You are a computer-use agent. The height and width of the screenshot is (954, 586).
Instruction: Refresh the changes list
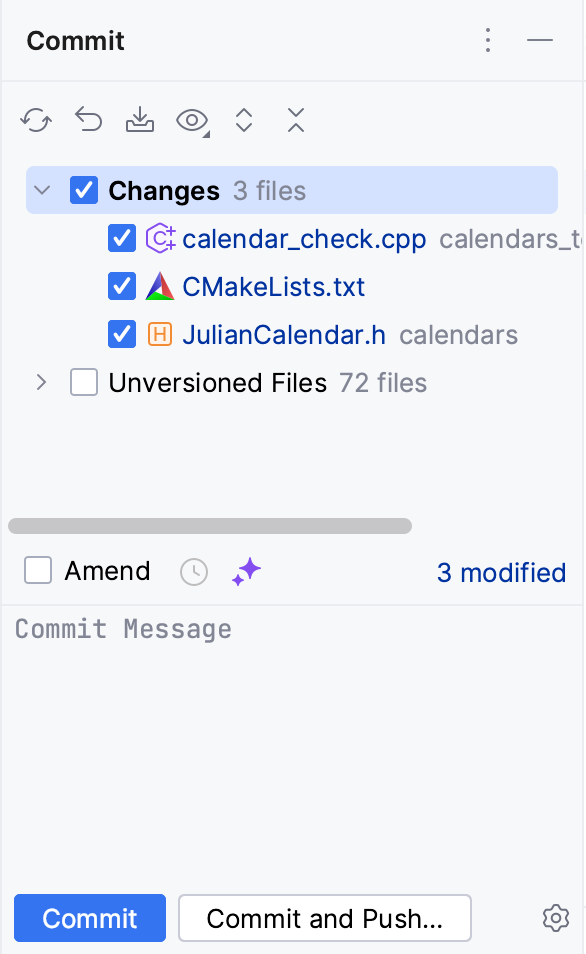point(36,119)
